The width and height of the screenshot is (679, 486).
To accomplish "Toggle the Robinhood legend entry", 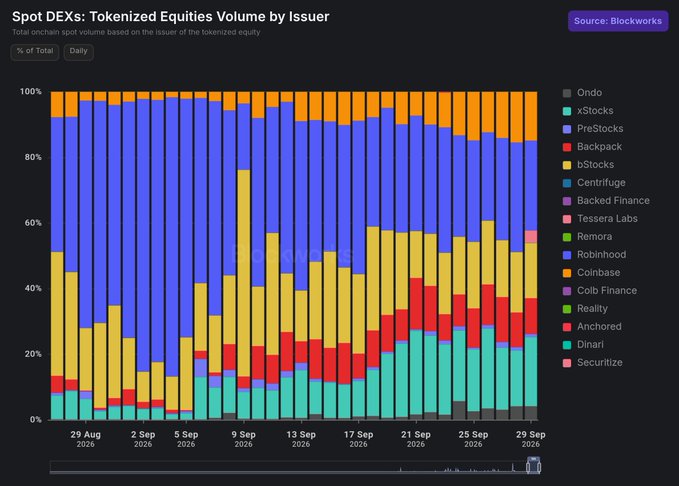I will tap(594, 255).
